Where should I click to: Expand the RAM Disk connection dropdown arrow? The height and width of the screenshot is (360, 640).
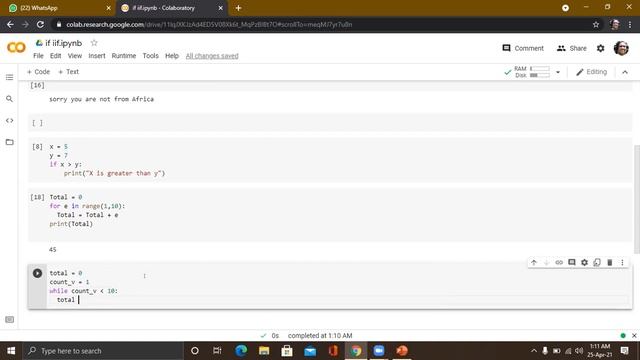[x=558, y=72]
